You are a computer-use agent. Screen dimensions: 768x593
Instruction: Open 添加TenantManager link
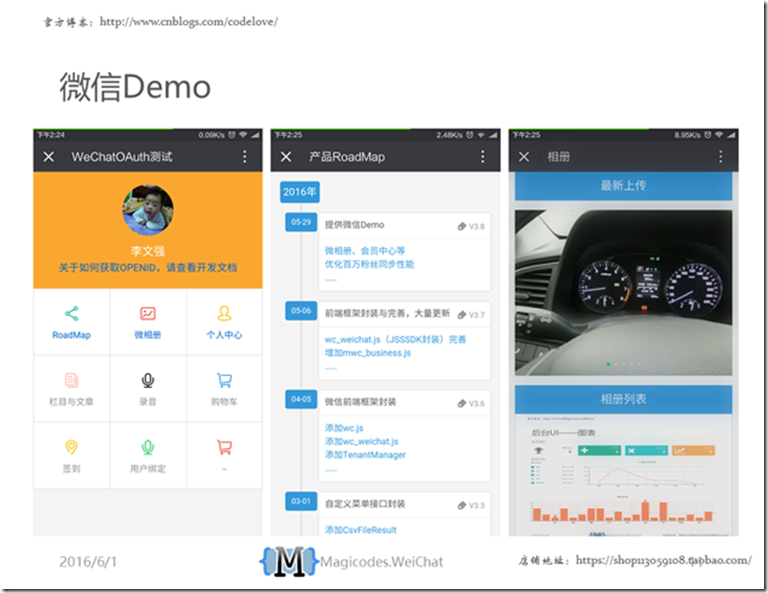[x=365, y=455]
